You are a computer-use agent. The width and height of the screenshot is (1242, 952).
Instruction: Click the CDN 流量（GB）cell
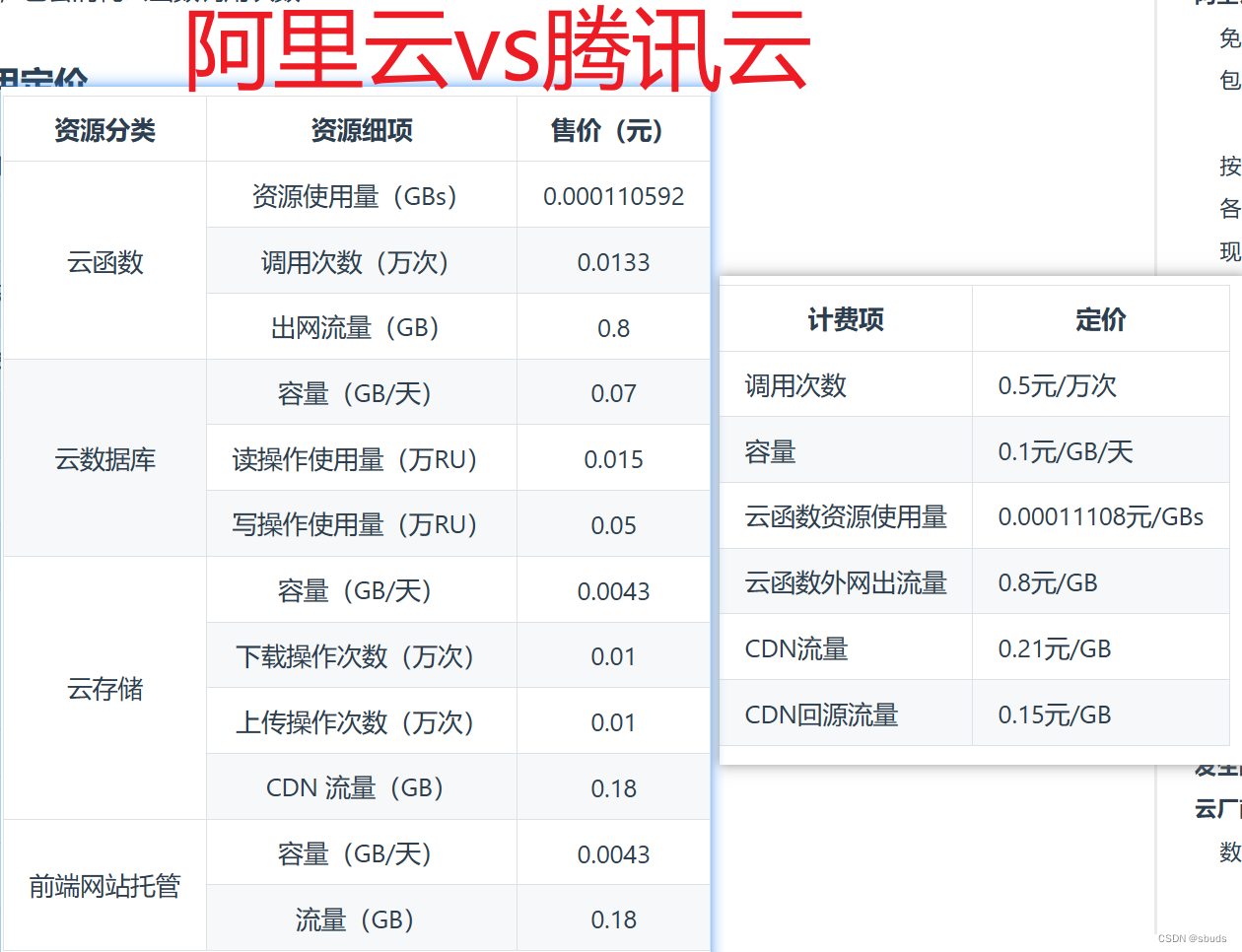point(362,788)
